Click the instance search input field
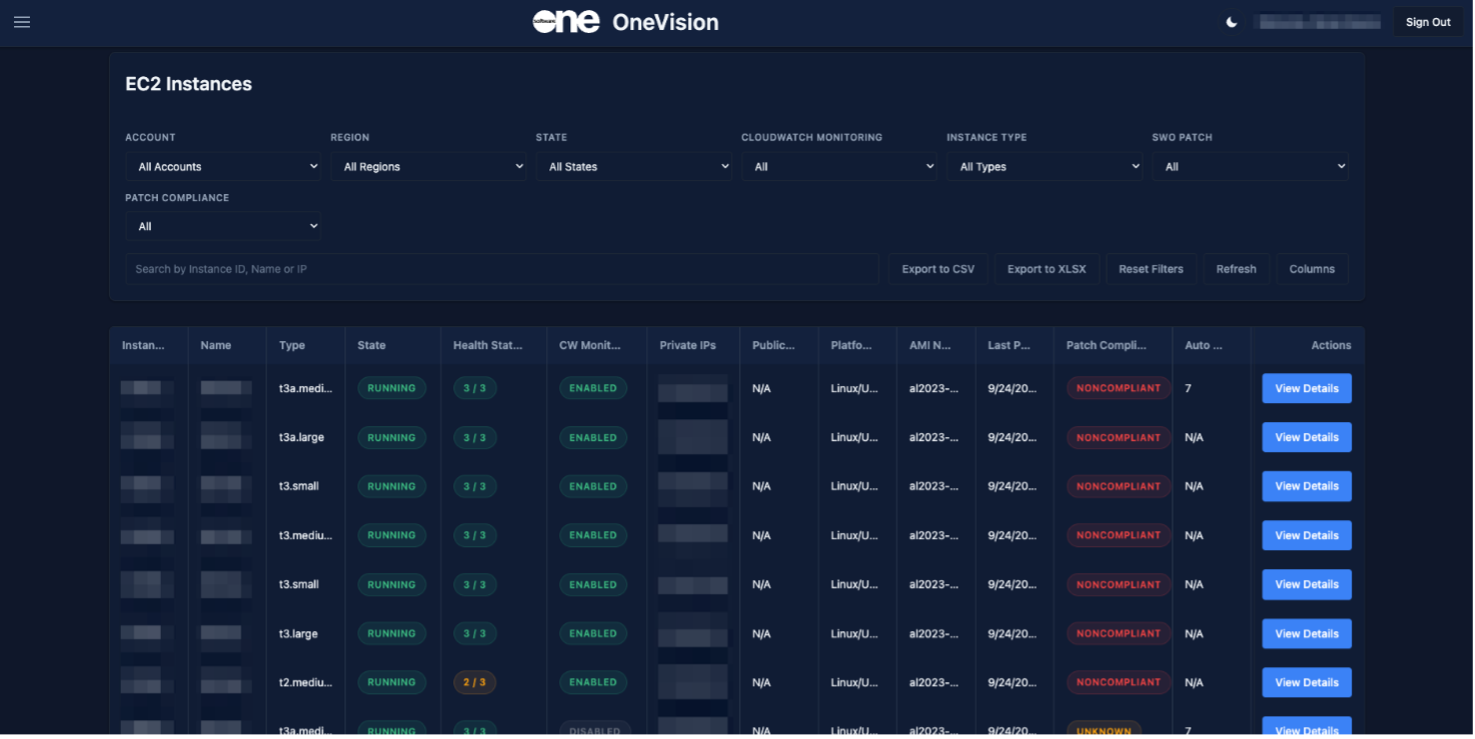Image resolution: width=1475 pixels, height=739 pixels. [x=502, y=269]
